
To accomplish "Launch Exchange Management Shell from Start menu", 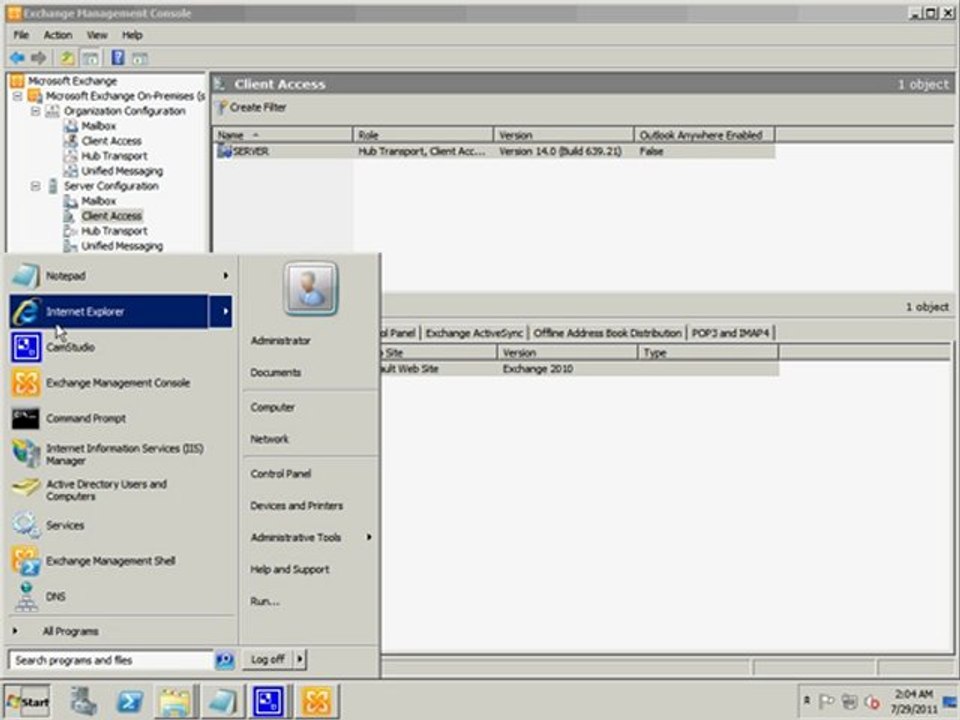I will point(119,561).
